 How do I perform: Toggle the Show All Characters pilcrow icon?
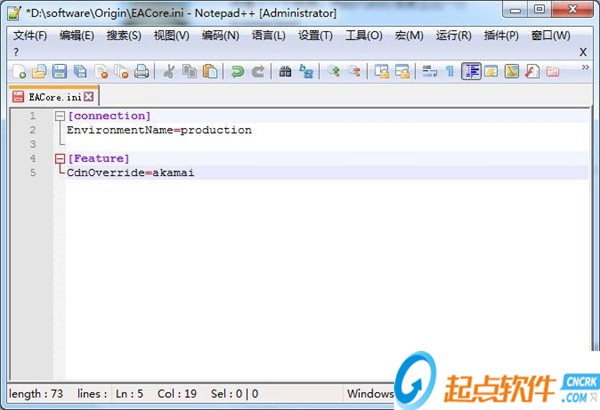pos(450,71)
